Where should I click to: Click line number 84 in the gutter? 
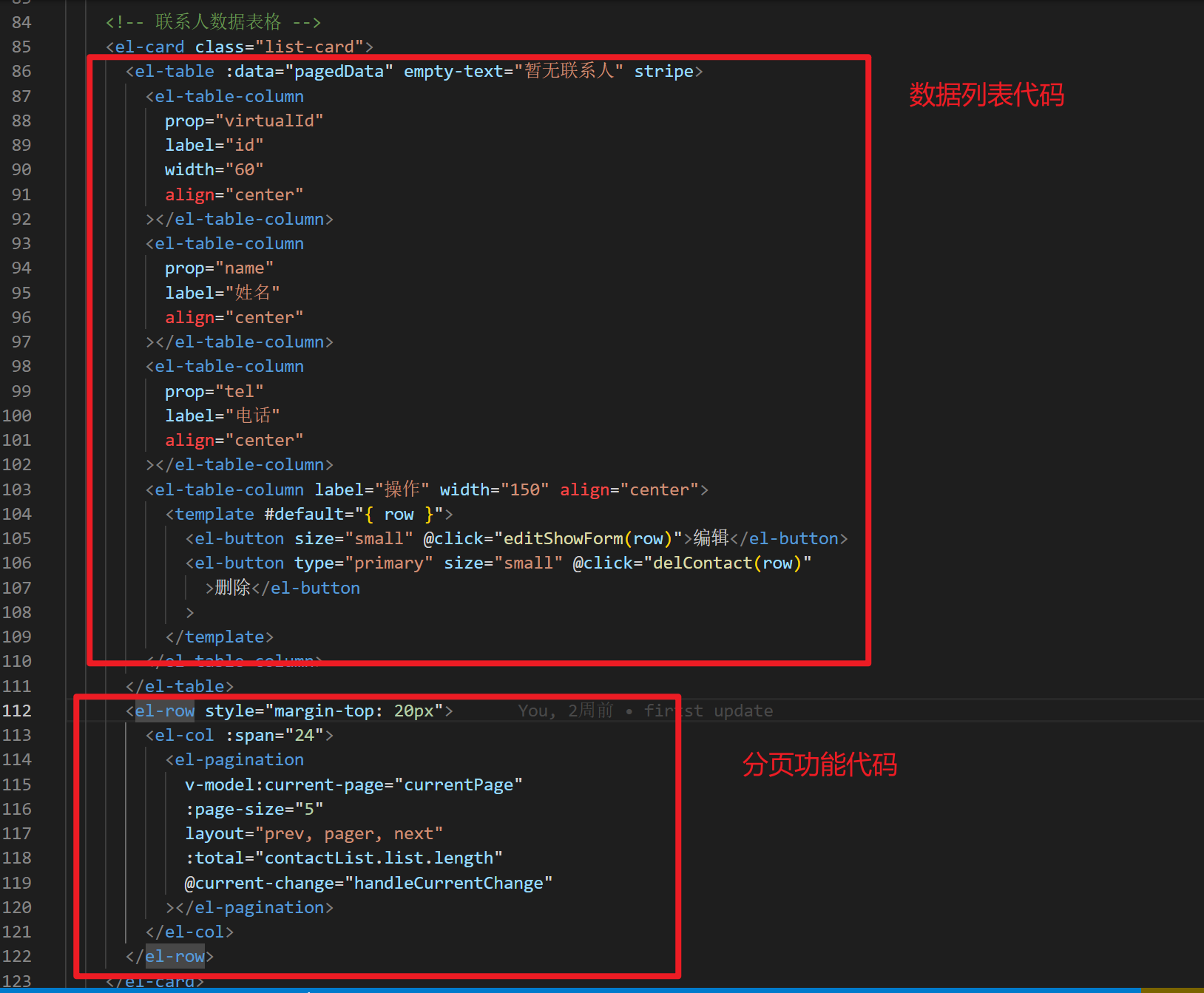[x=21, y=22]
